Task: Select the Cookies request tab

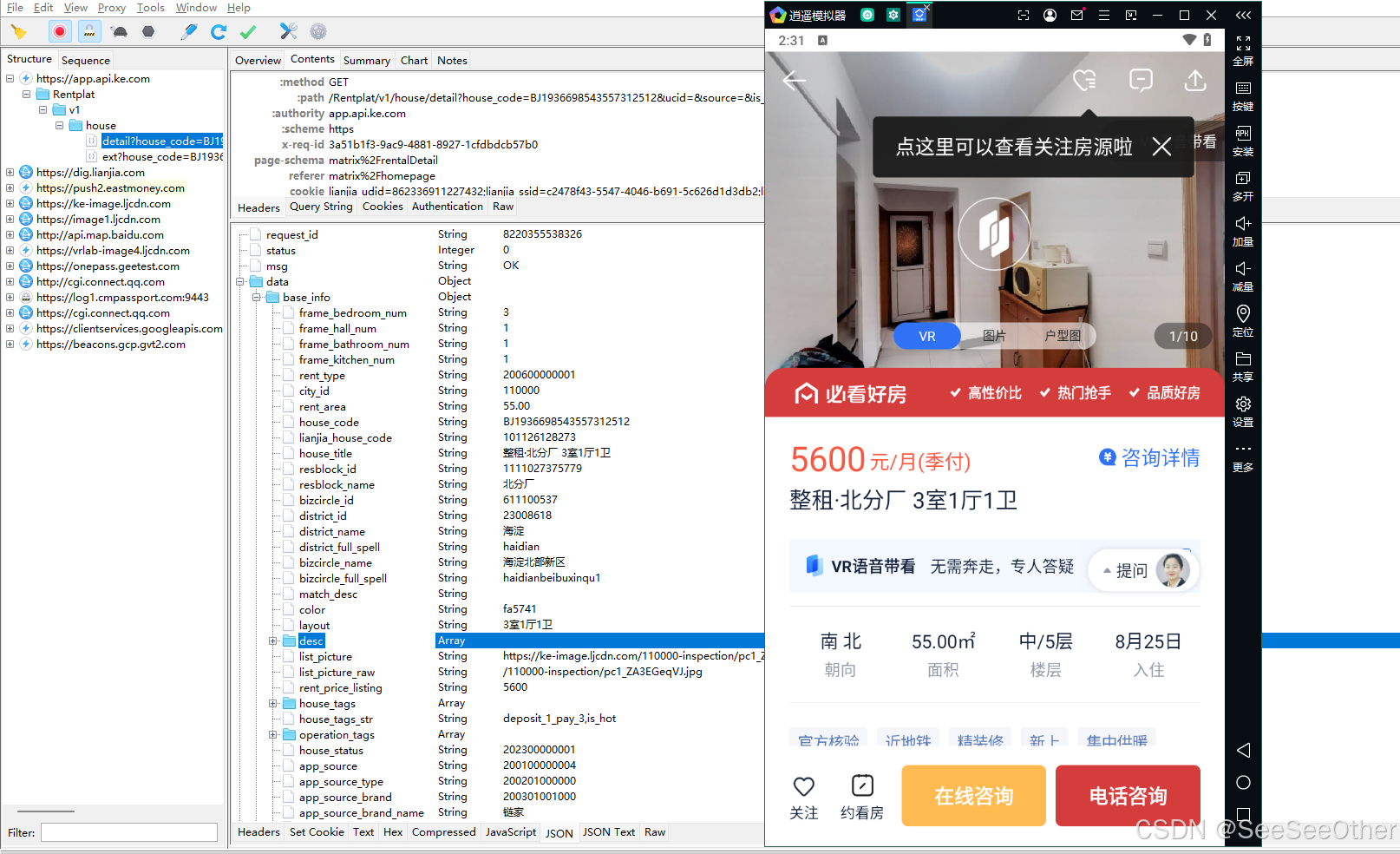Action: pos(383,207)
